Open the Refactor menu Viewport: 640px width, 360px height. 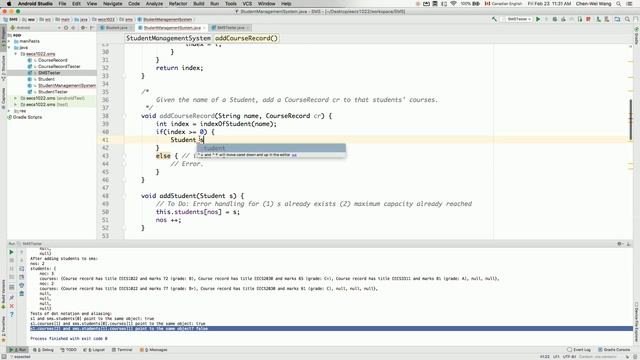(178, 4)
